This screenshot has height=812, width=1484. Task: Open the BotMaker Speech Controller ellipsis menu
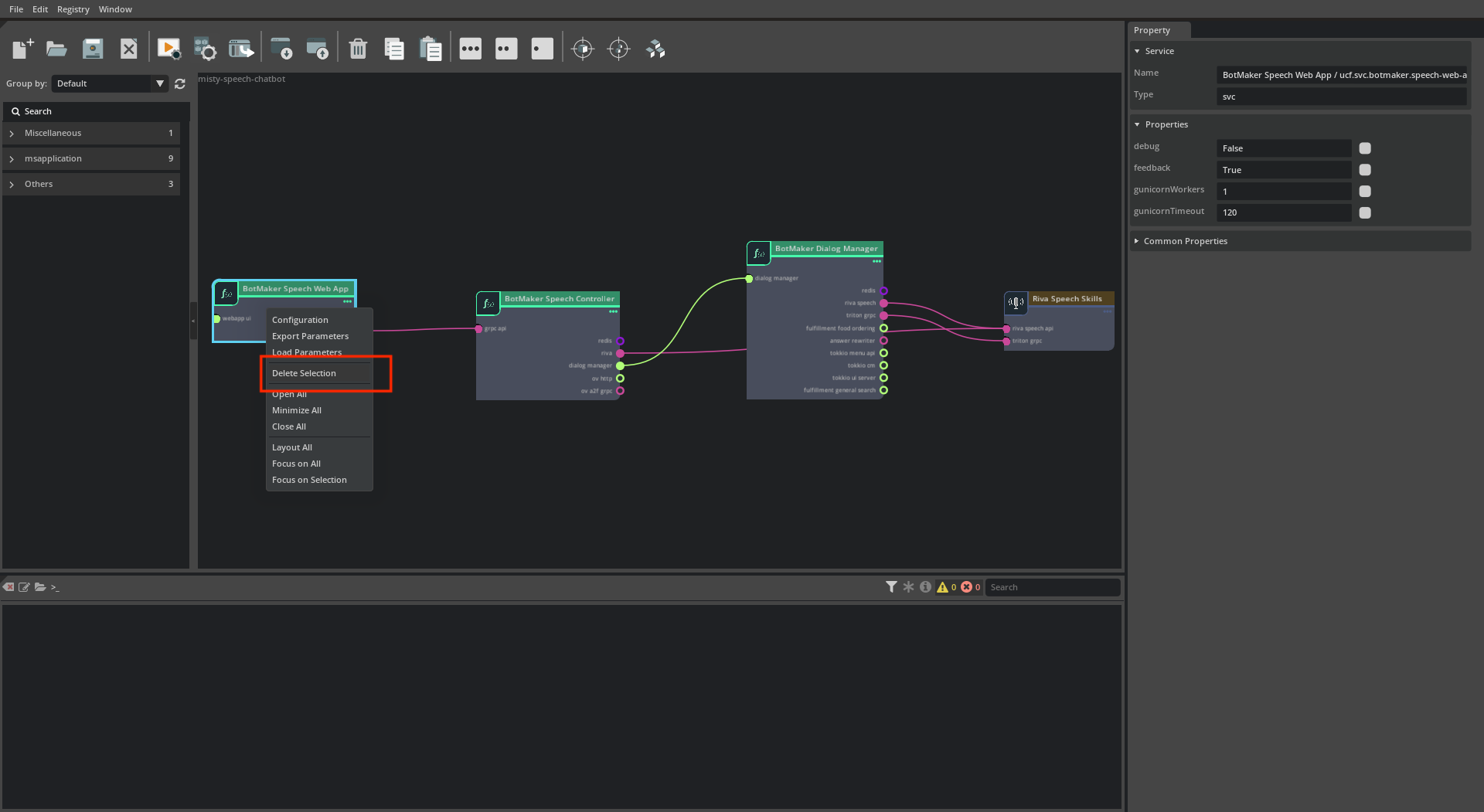[x=613, y=311]
